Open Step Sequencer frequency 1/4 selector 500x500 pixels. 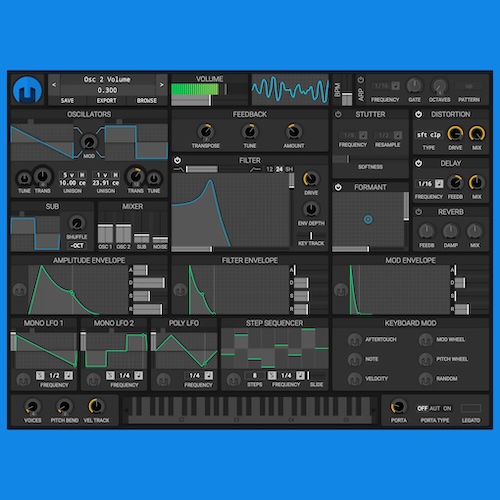(286, 376)
